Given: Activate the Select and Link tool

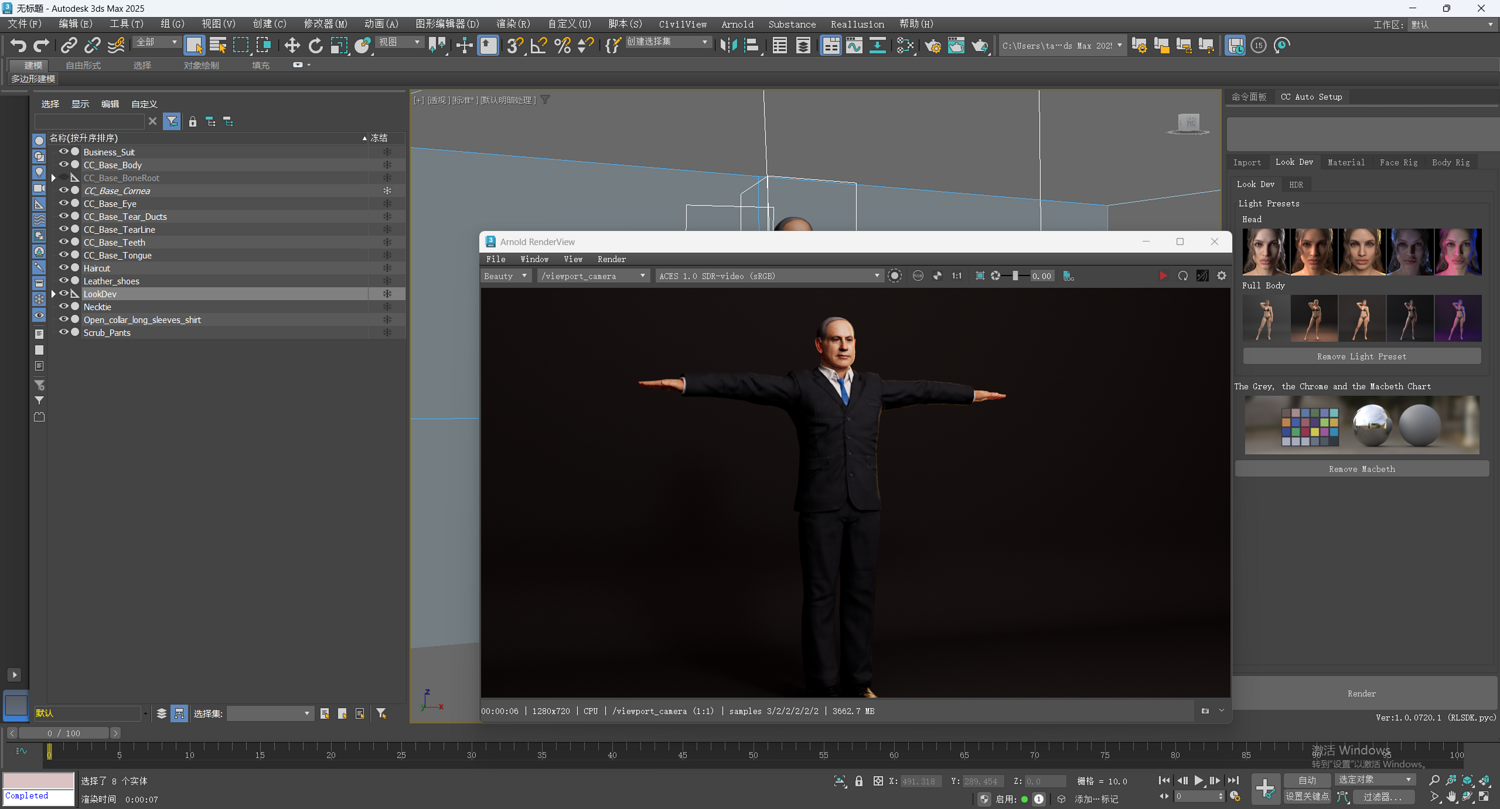Looking at the screenshot, I should [x=68, y=45].
